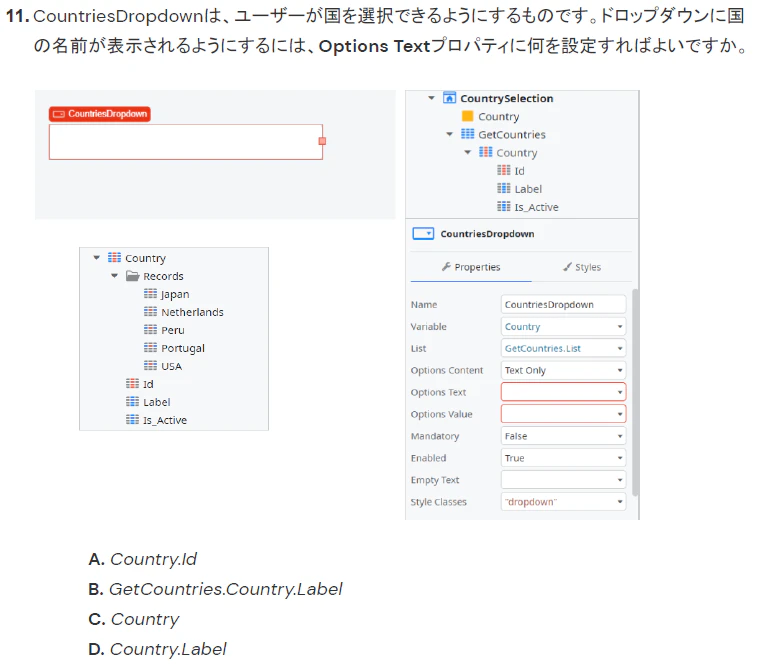Click the Name field with CountriesDropdown

tap(564, 304)
